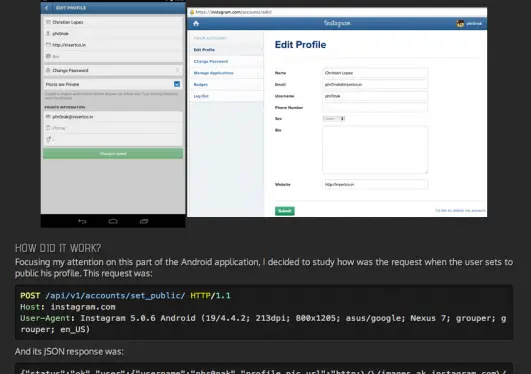Click the lock icon in the browser address bar
Screen dimensions: 531x374
(x=192, y=12)
